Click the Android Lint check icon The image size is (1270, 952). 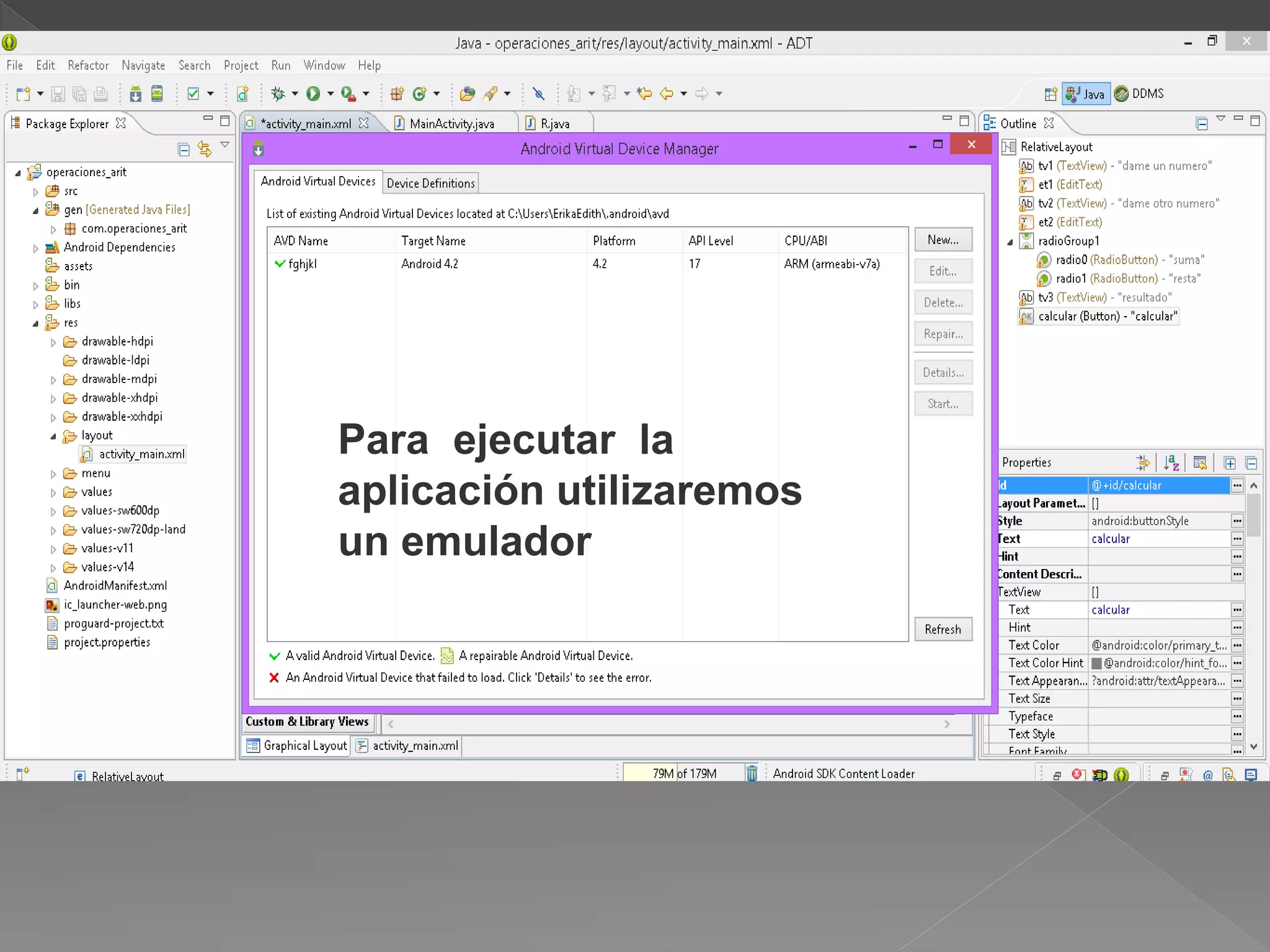click(193, 94)
